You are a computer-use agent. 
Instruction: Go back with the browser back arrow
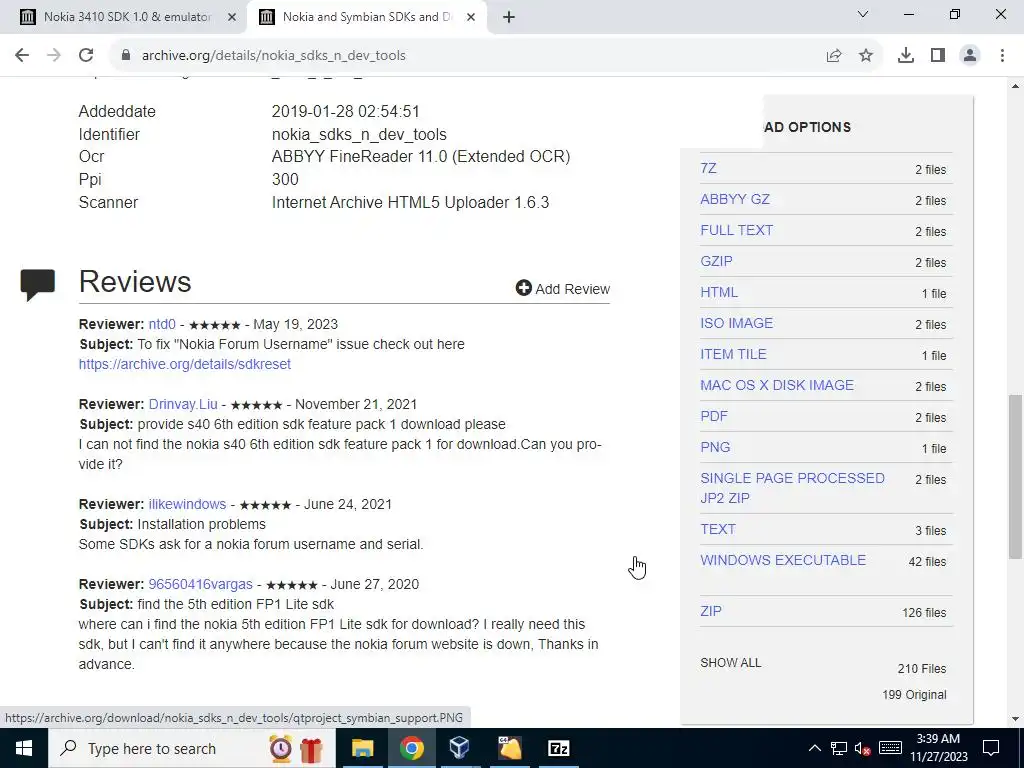(x=22, y=56)
